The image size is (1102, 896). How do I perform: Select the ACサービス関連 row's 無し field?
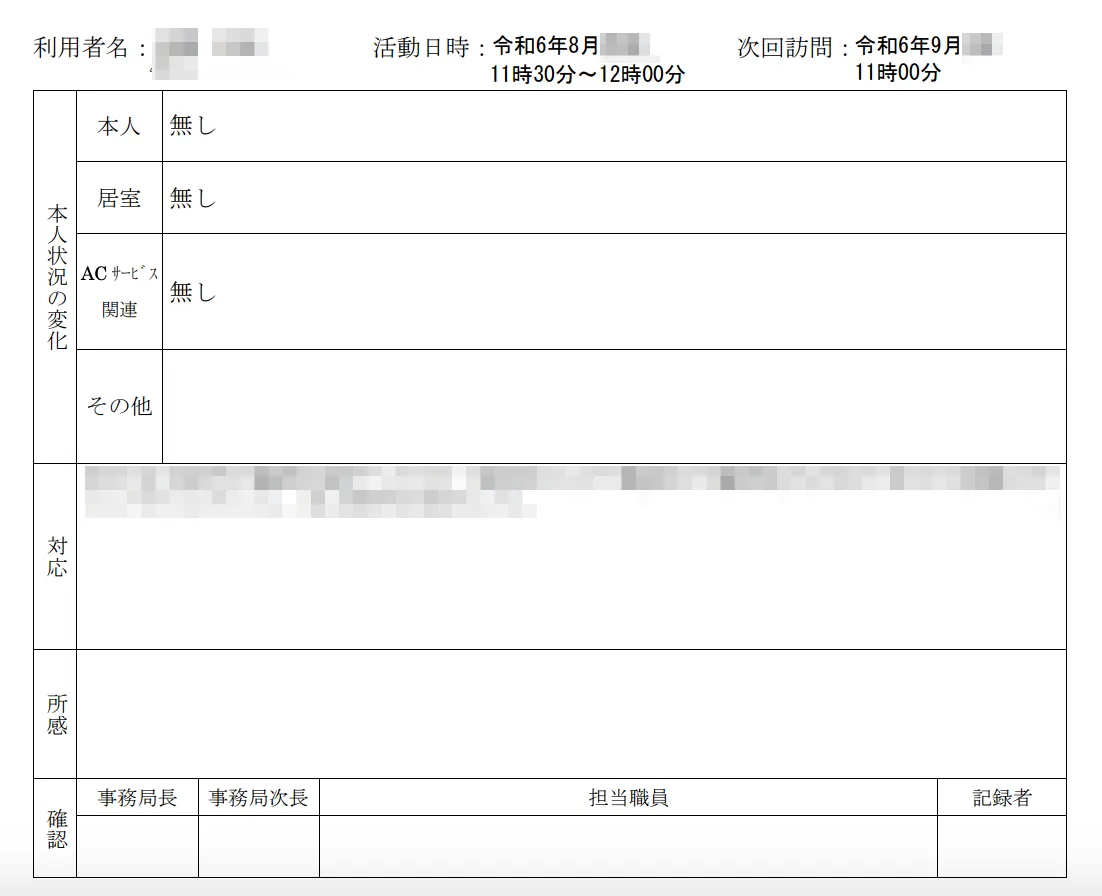pyautogui.click(x=613, y=292)
